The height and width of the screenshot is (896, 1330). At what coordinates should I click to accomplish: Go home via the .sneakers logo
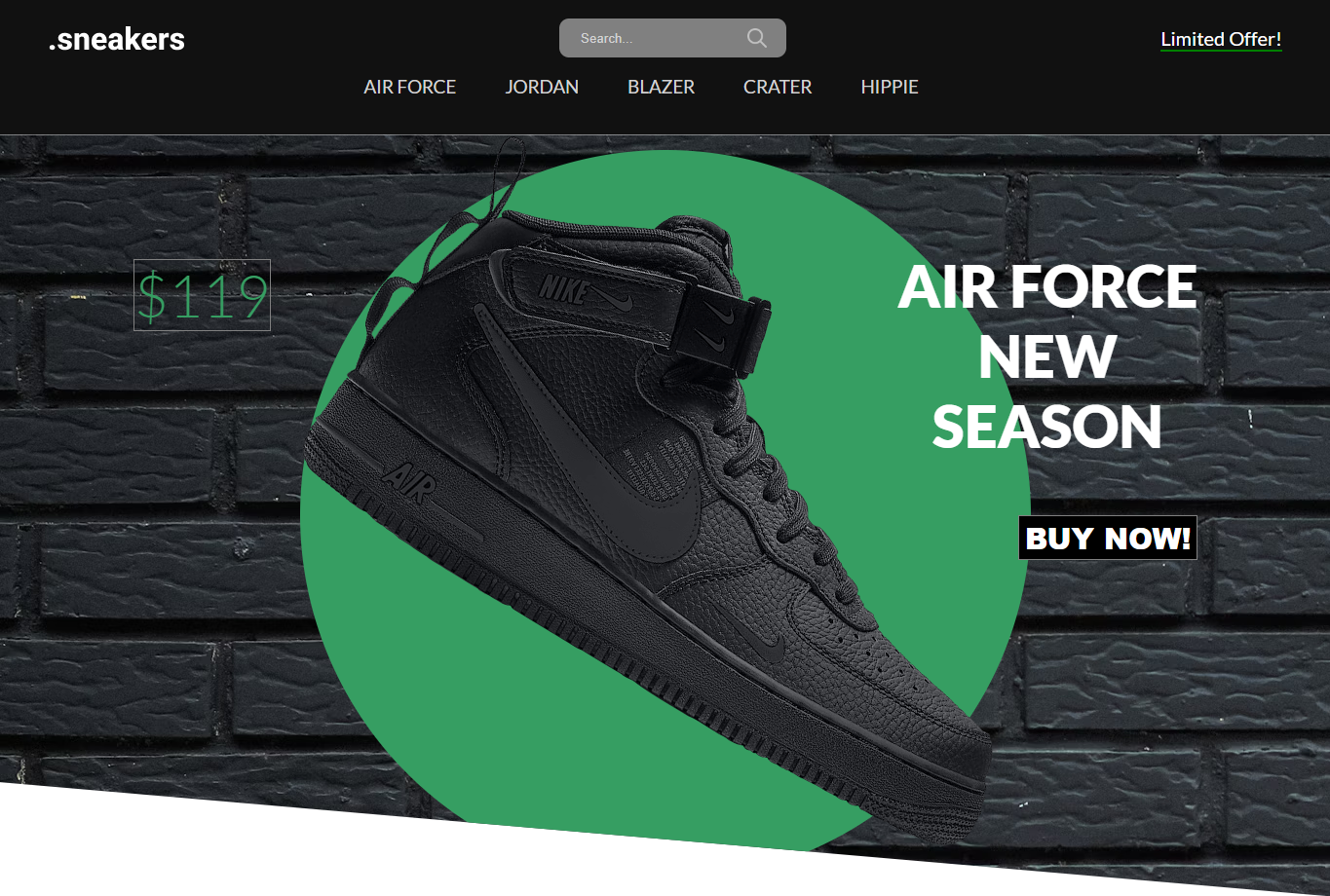point(117,39)
